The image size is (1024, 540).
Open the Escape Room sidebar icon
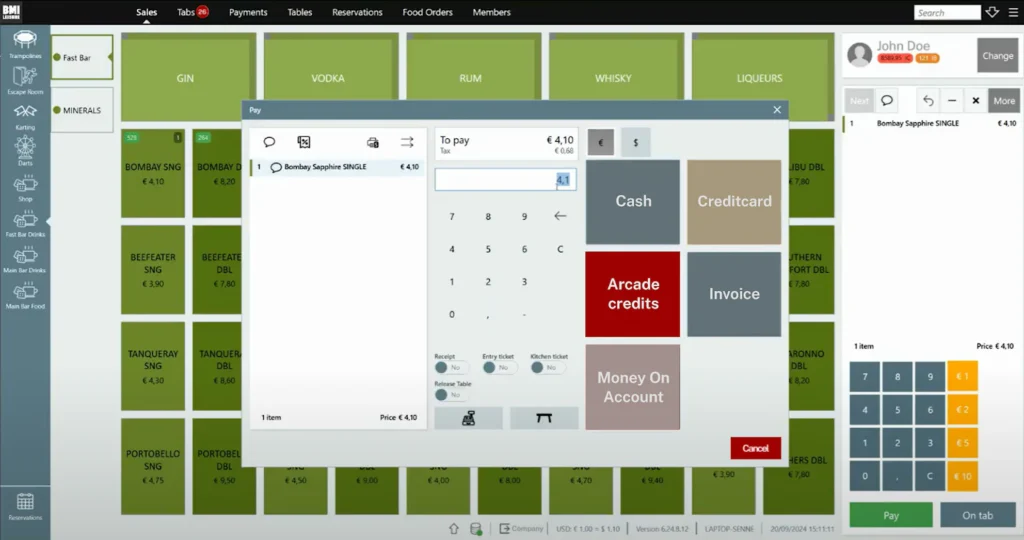click(25, 78)
